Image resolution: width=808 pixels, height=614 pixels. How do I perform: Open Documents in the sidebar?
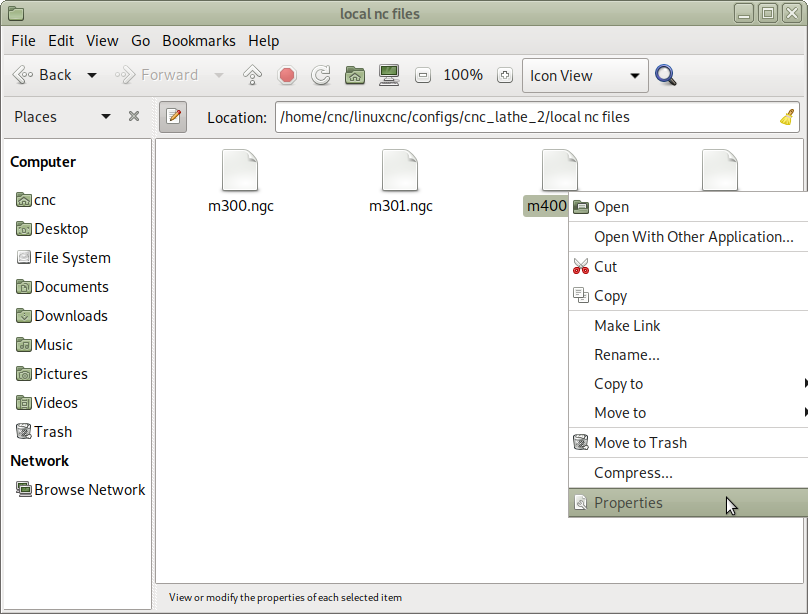(62, 287)
